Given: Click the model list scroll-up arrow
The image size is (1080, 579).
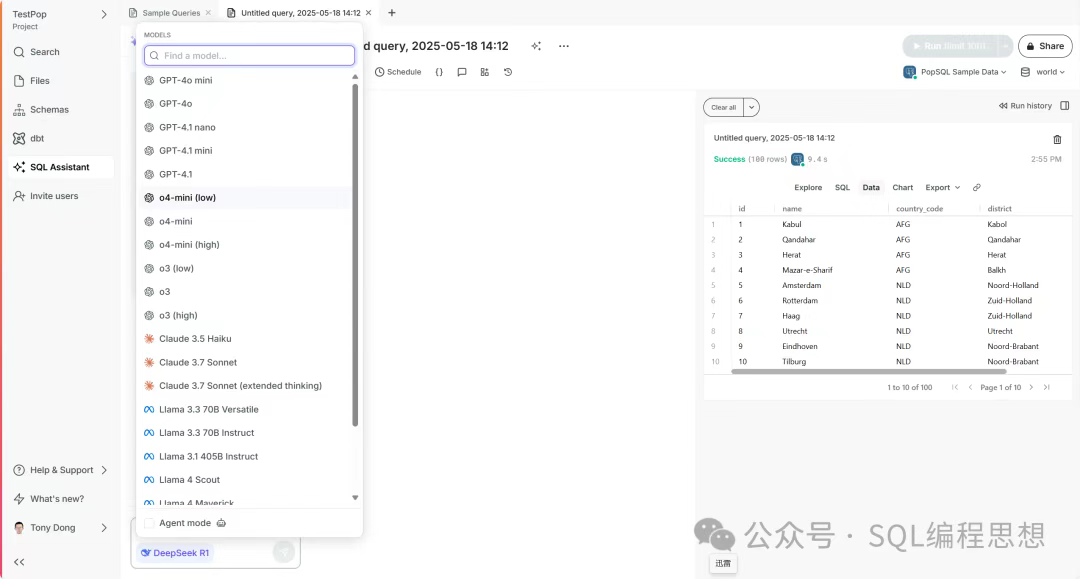Looking at the screenshot, I should (355, 77).
